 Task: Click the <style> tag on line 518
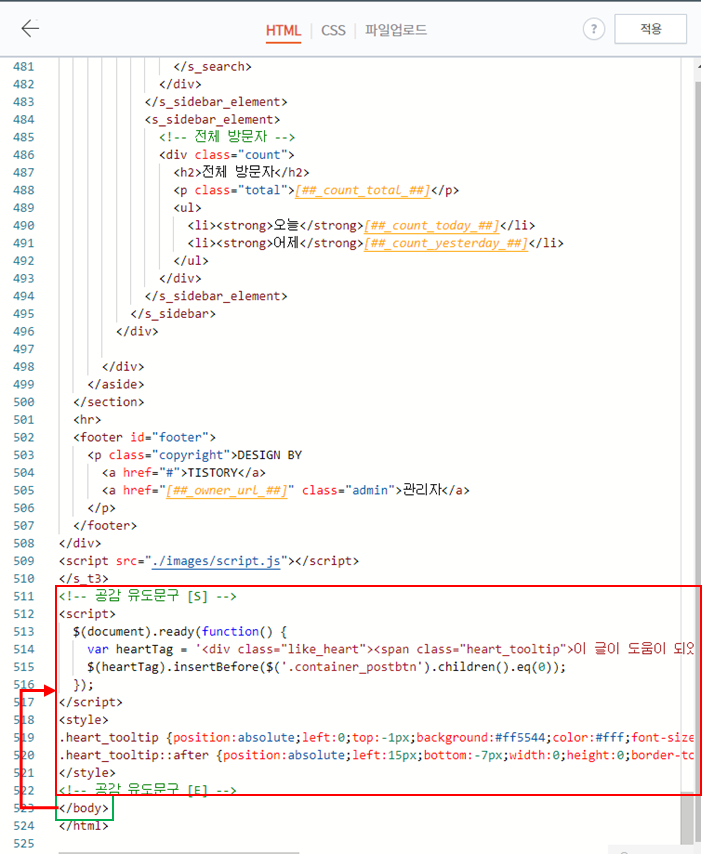click(84, 719)
